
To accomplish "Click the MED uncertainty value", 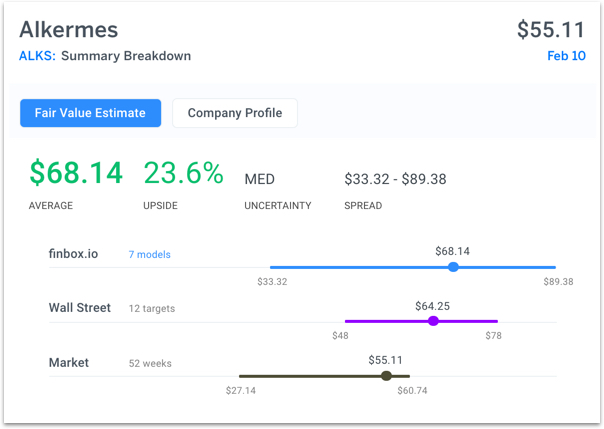I will coord(260,179).
